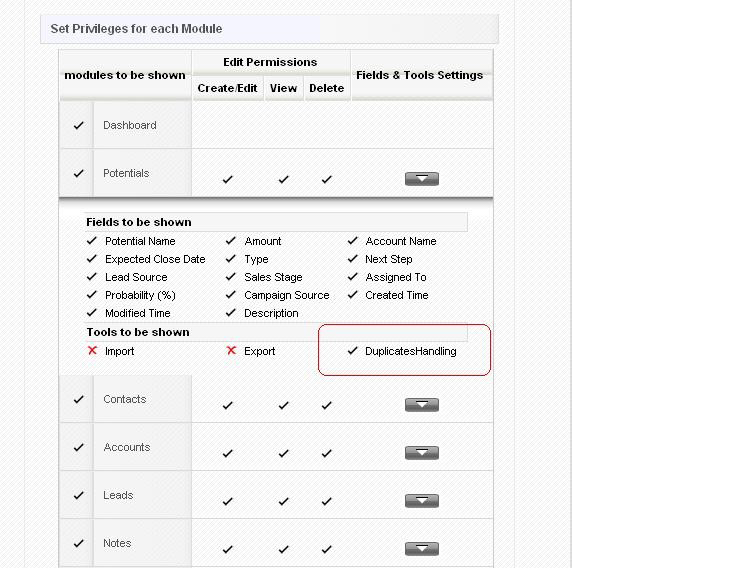
Task: Click the Create/Edit column header
Action: [228, 88]
